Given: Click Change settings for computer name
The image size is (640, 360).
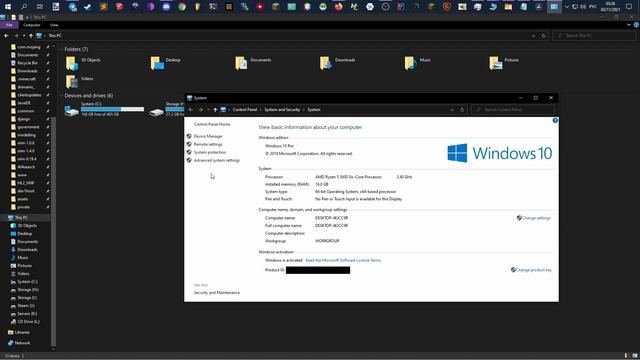Looking at the screenshot, I should click(x=536, y=218).
